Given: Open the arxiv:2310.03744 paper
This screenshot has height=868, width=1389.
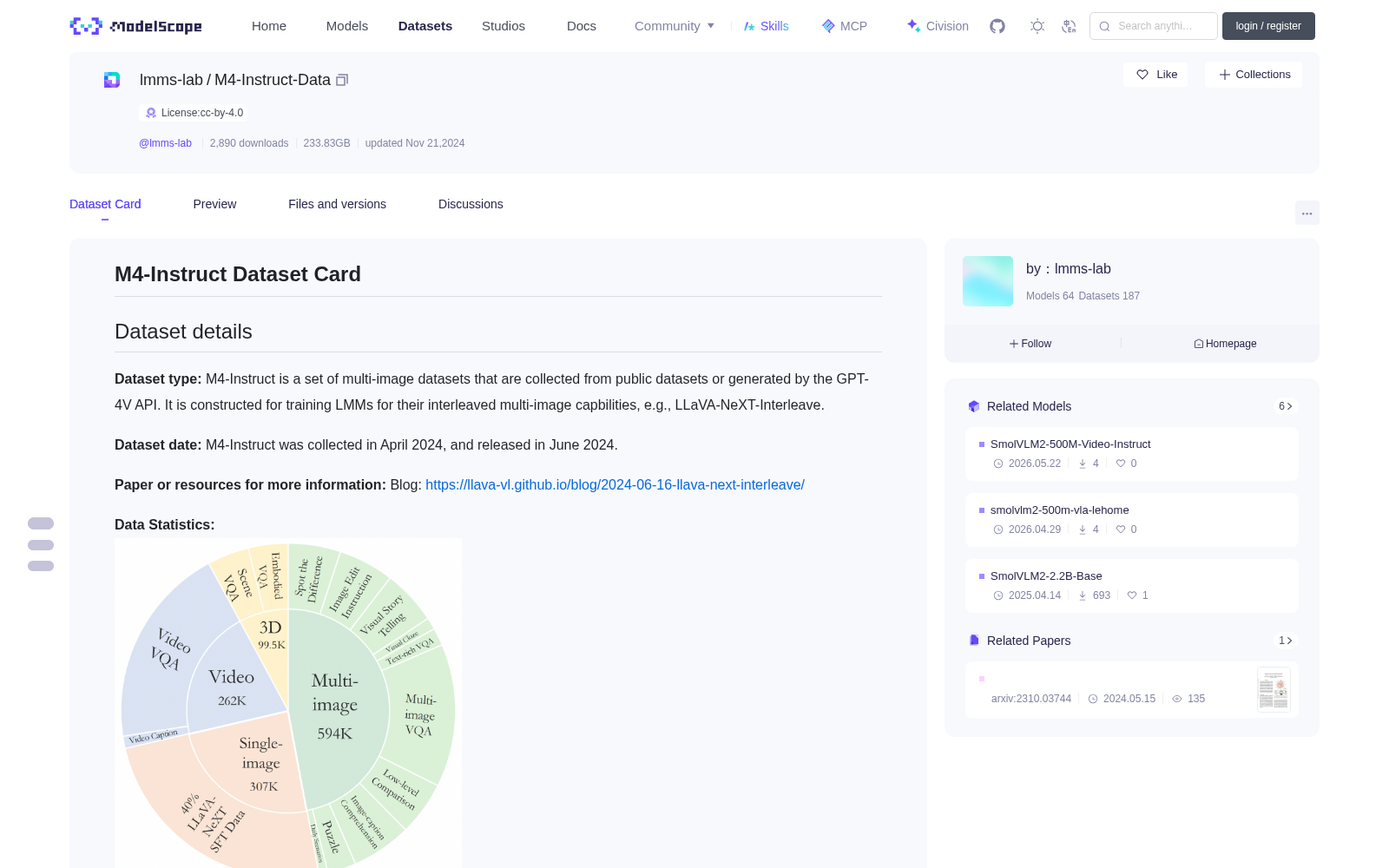Looking at the screenshot, I should [1031, 699].
